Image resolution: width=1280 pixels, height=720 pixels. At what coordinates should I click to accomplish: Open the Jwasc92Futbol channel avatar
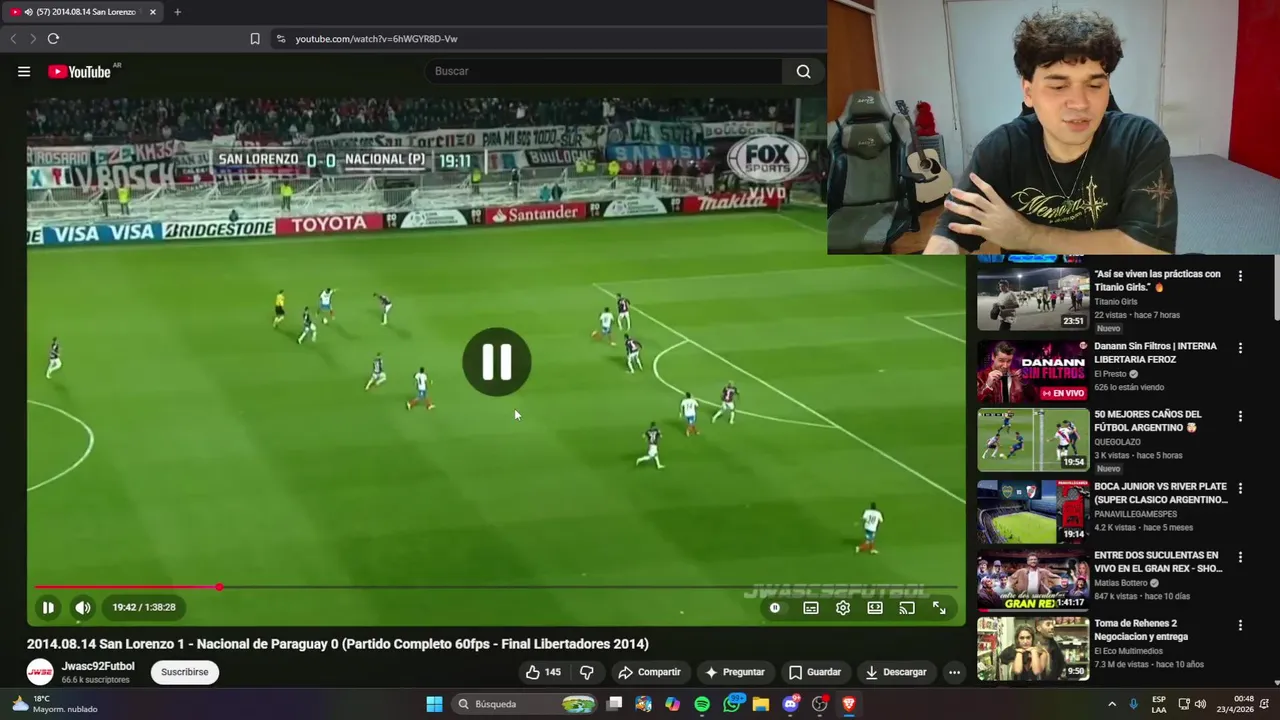pyautogui.click(x=40, y=672)
